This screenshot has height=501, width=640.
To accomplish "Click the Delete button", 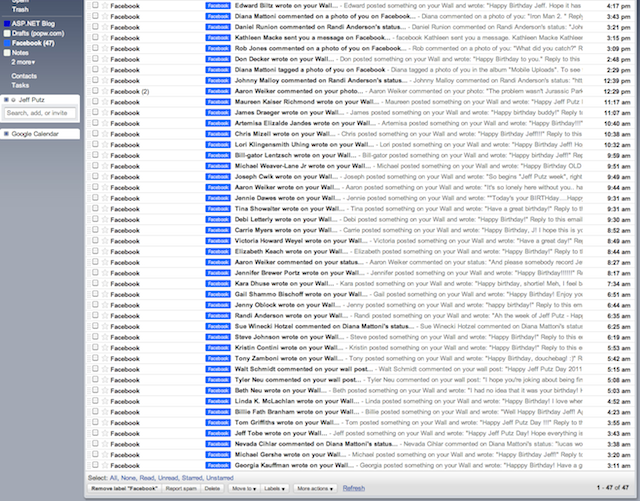I will click(x=212, y=488).
